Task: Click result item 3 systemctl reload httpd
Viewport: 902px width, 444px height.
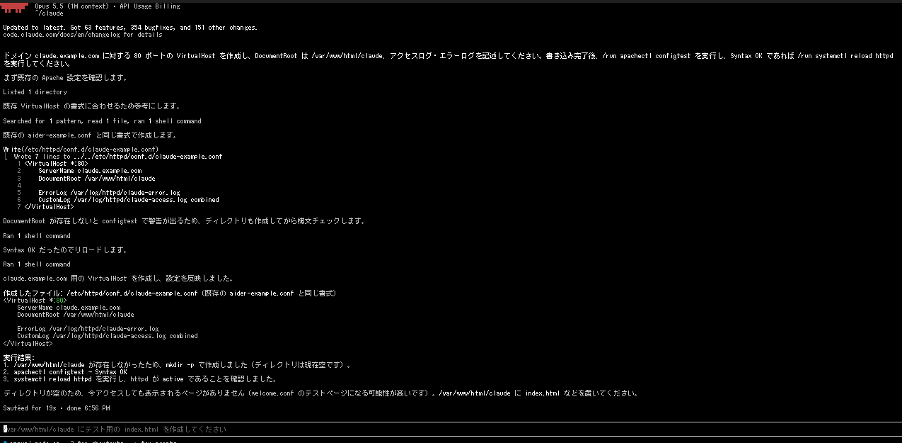Action: [x=140, y=380]
